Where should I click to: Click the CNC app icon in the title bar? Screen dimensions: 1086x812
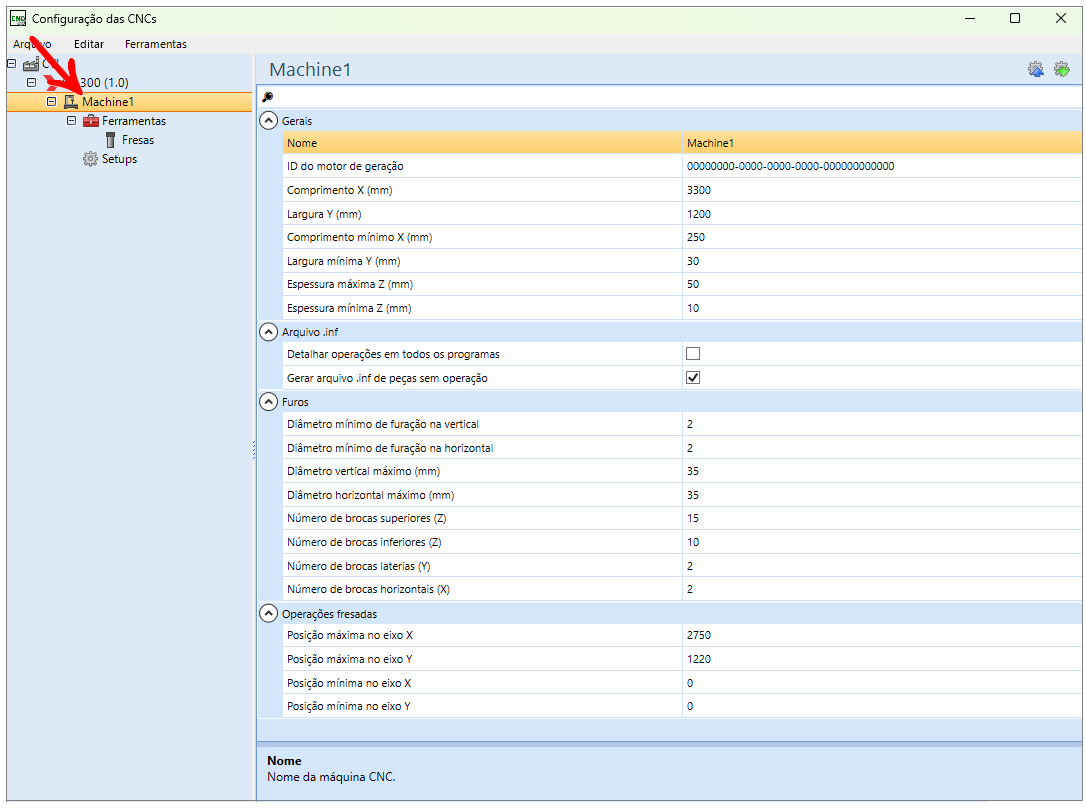[x=18, y=19]
